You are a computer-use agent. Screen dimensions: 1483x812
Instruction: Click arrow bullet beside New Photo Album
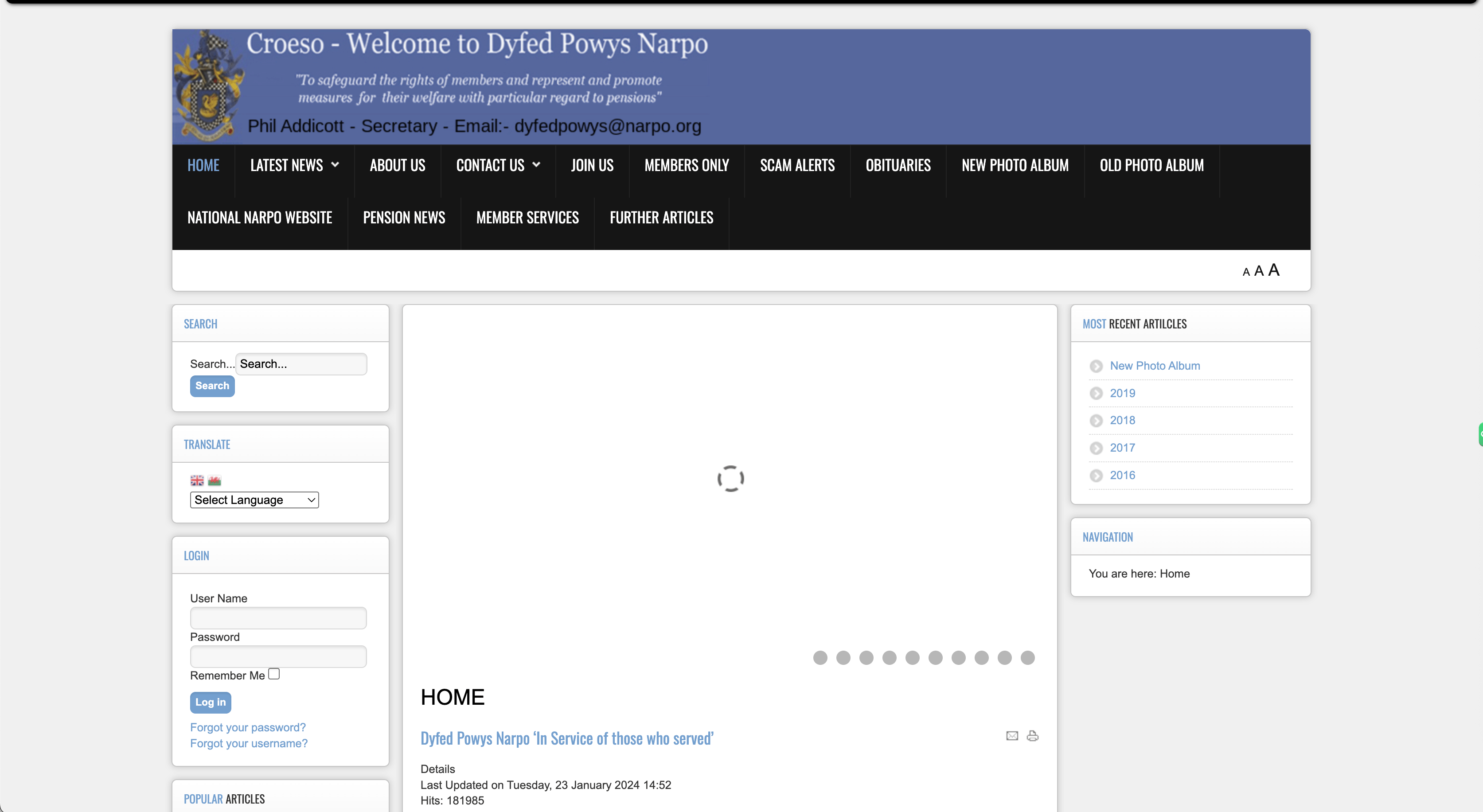[x=1096, y=366]
